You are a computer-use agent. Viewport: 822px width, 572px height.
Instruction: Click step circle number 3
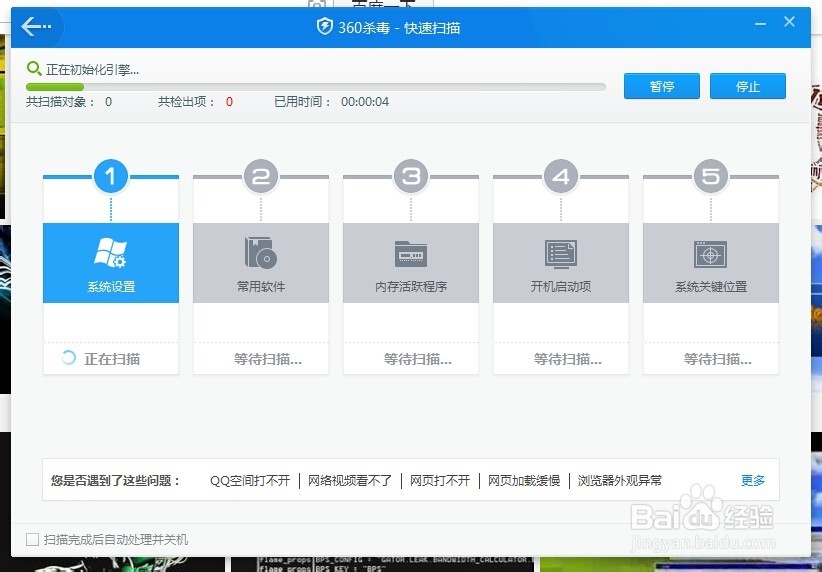(410, 176)
